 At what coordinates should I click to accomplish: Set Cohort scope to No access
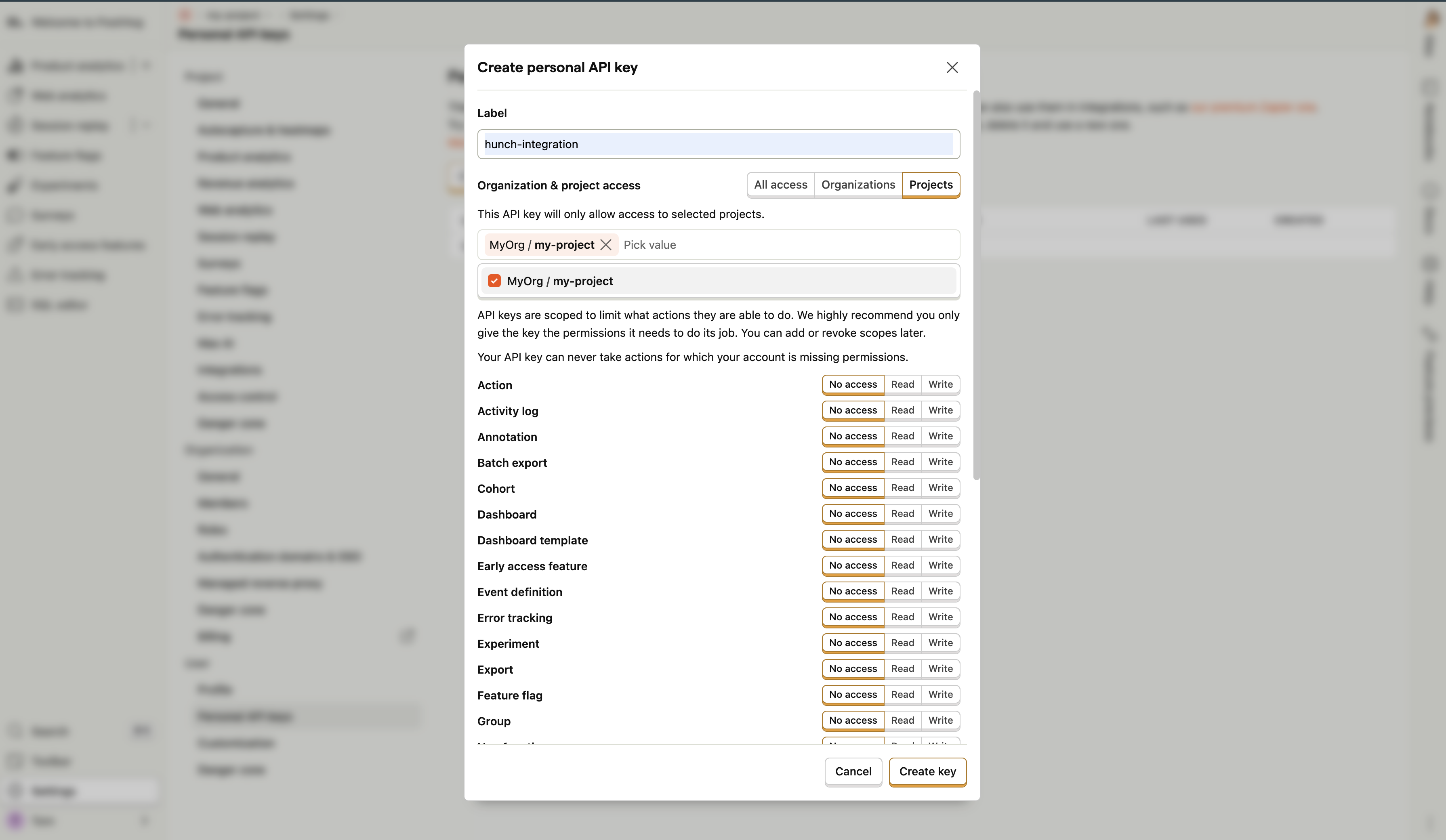(x=852, y=488)
